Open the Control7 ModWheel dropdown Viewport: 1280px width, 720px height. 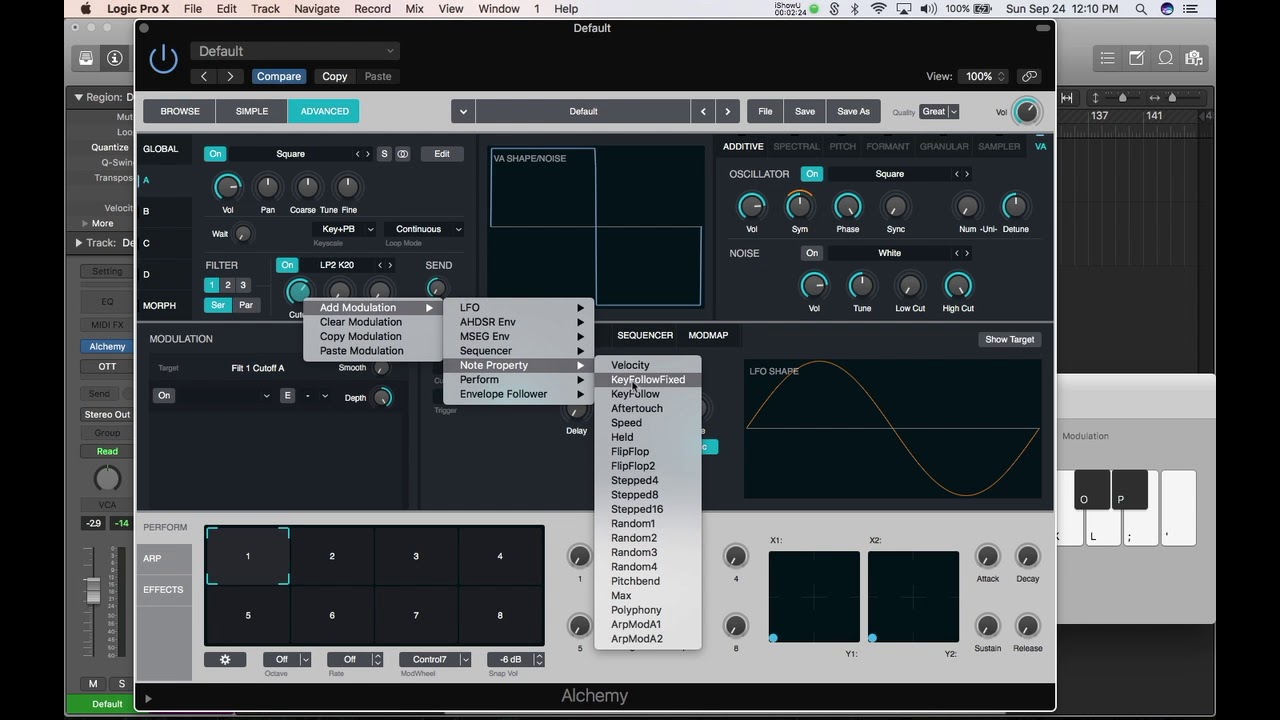tap(435, 659)
